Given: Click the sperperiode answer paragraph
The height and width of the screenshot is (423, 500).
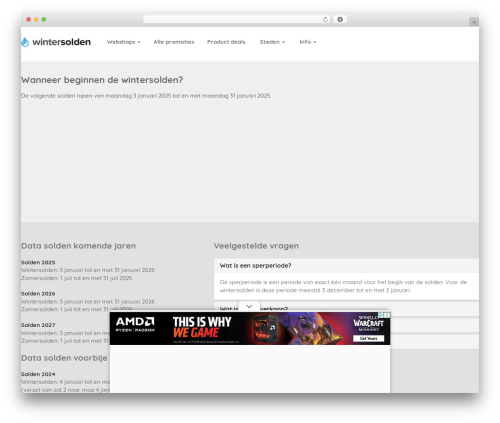Looking at the screenshot, I should (343, 286).
